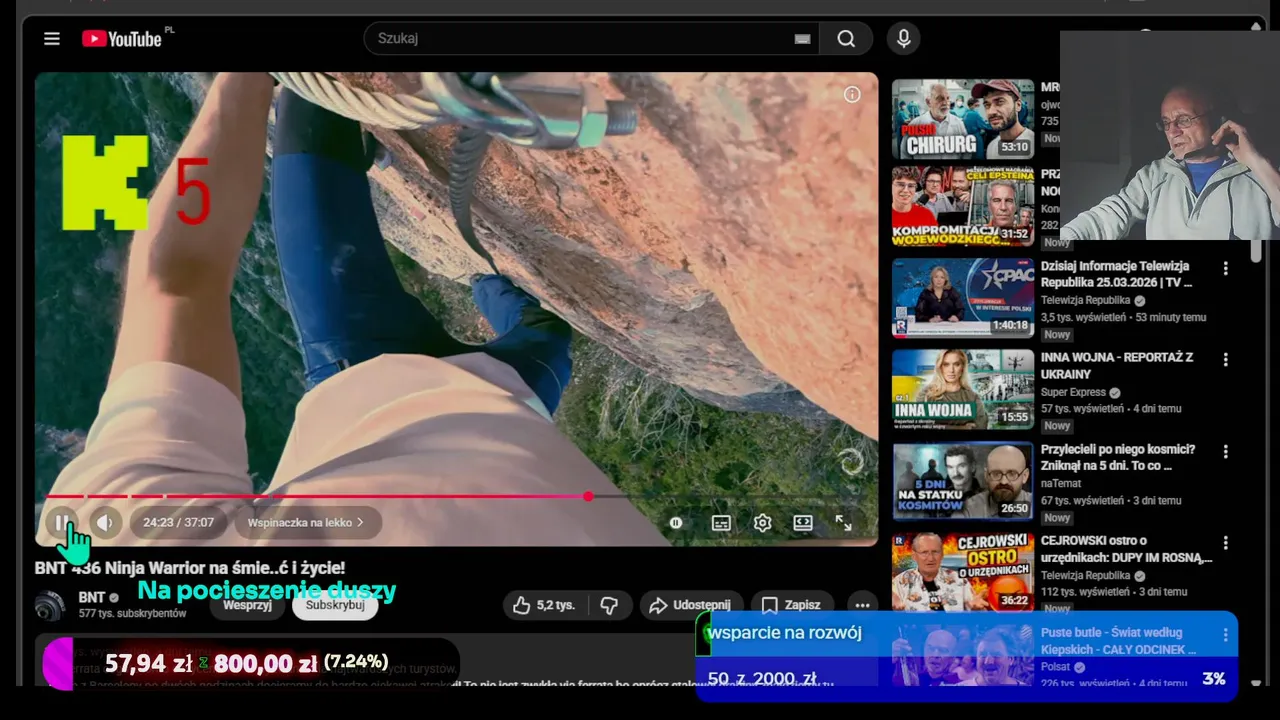Click the magnifier search button
This screenshot has width=1280, height=720.
click(x=846, y=39)
